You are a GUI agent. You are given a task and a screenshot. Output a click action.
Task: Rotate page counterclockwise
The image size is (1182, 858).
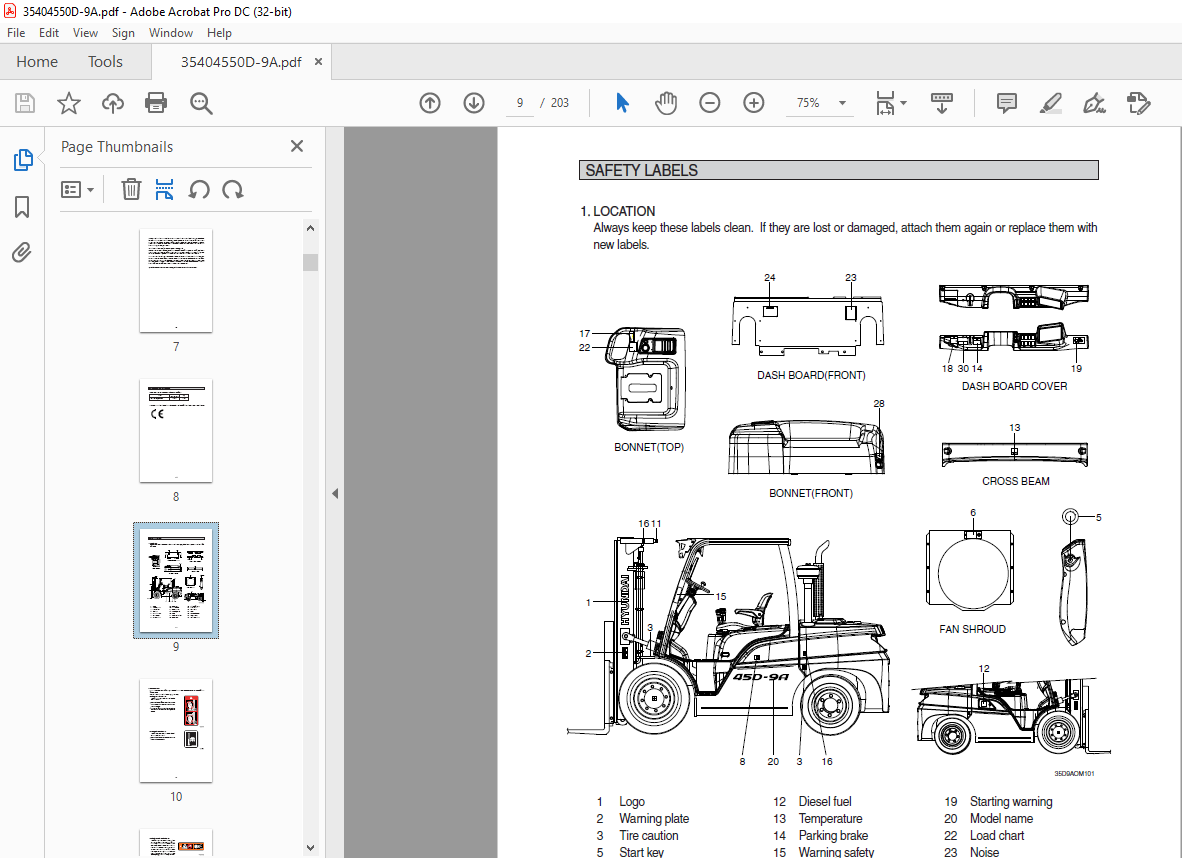pyautogui.click(x=199, y=189)
